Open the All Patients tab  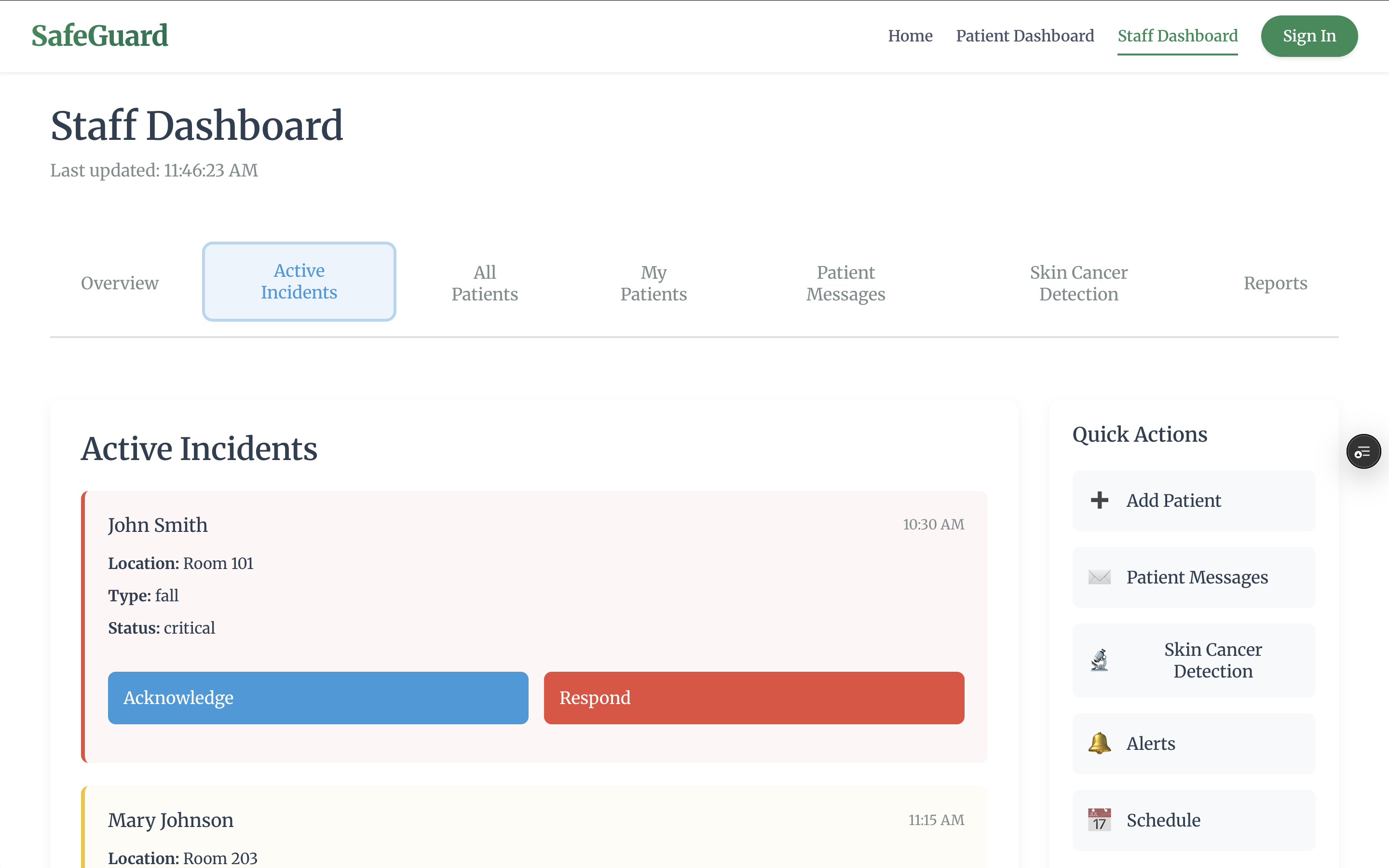coord(484,283)
